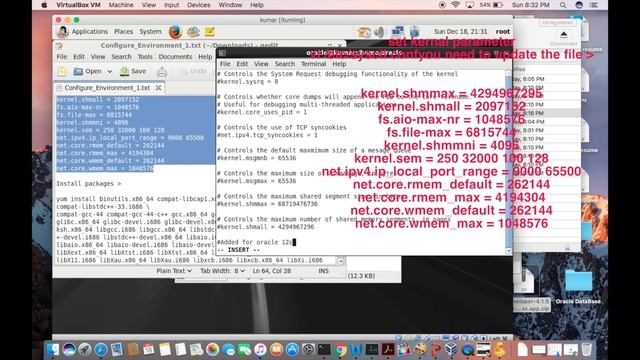Click terminal scrollbar up arrow
The width and height of the screenshot is (640, 360).
pyautogui.click(x=509, y=73)
